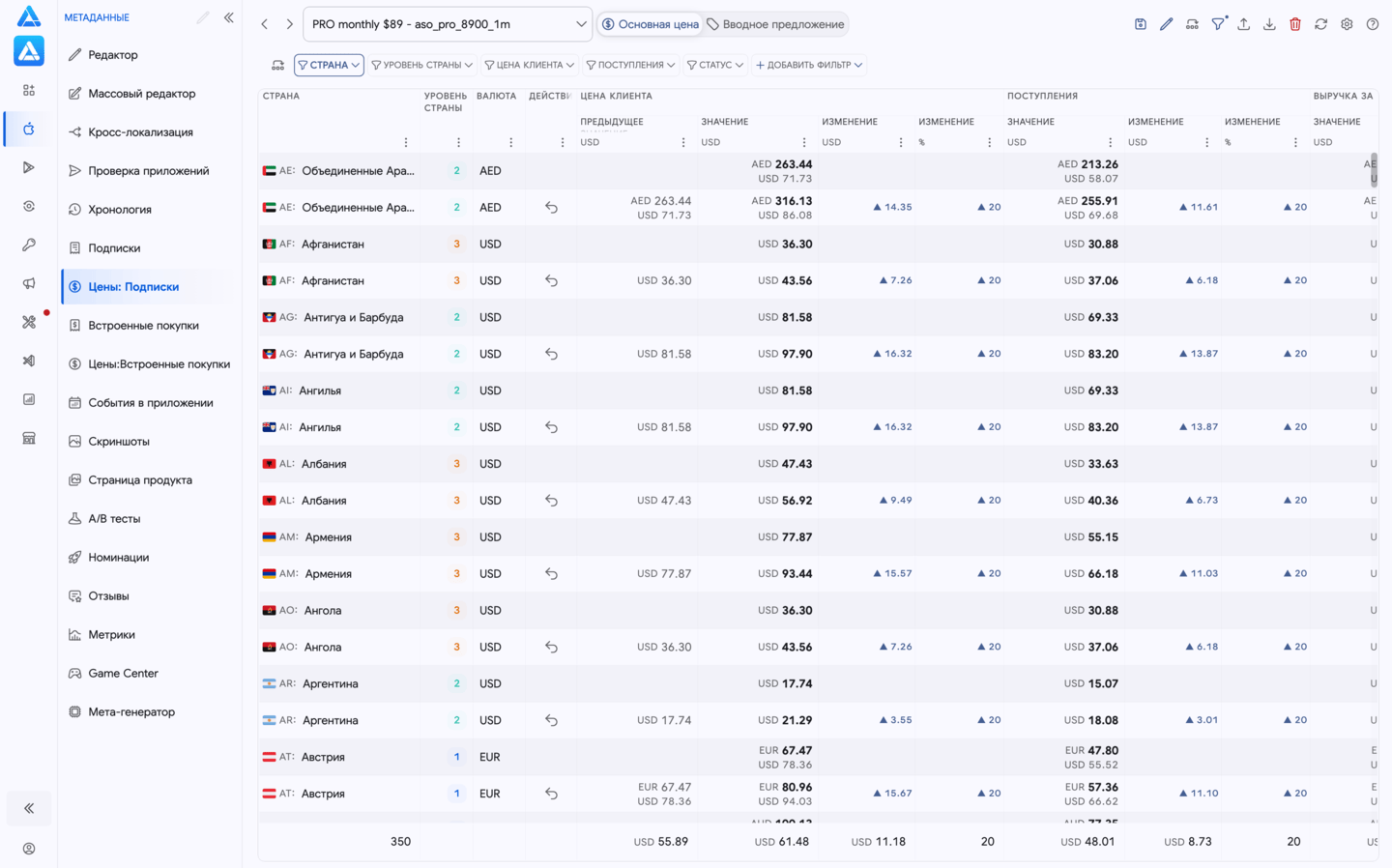
Task: Open the Кросс-локализация menu item
Action: tap(140, 132)
